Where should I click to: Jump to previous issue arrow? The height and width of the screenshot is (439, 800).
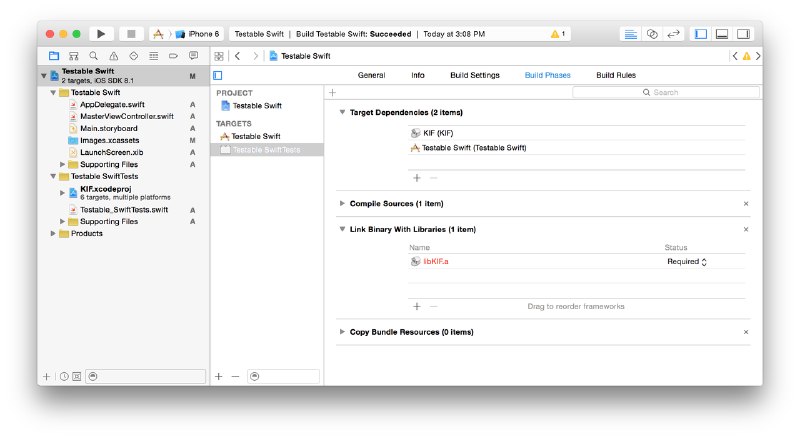tap(735, 56)
